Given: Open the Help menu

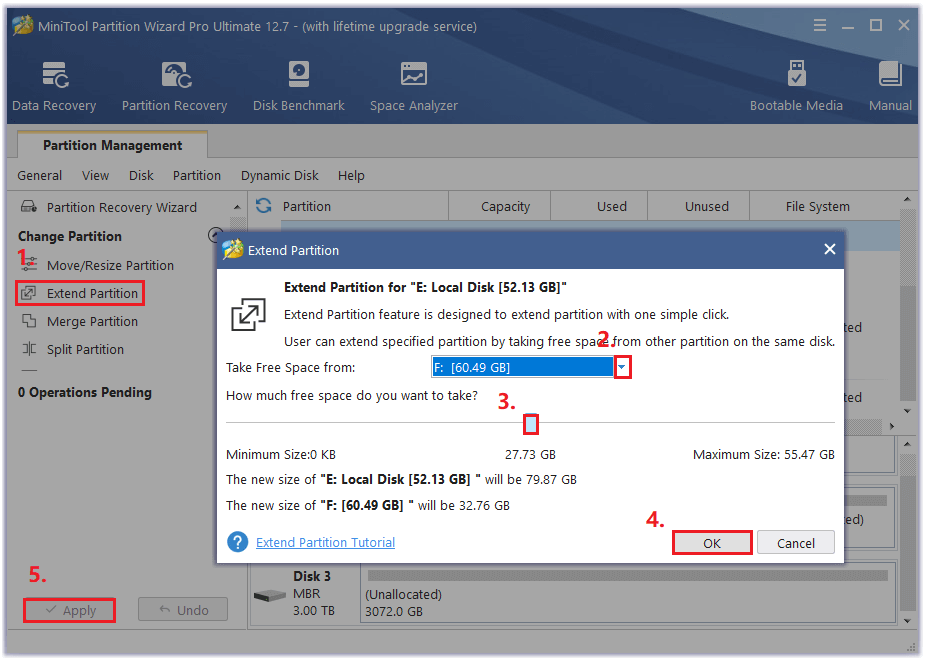Looking at the screenshot, I should point(351,176).
